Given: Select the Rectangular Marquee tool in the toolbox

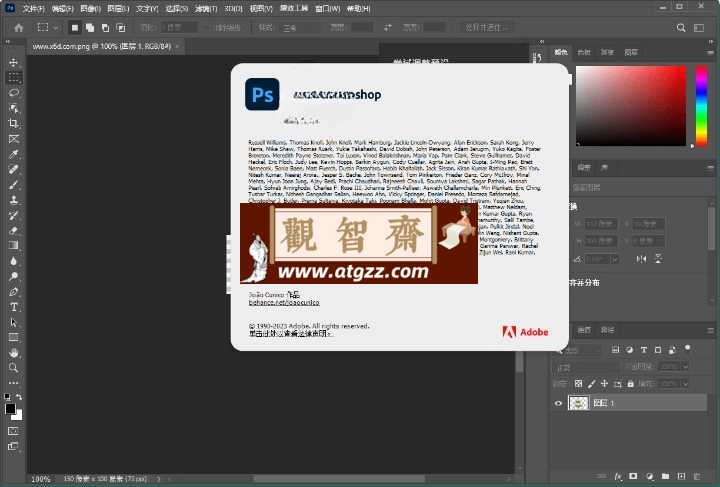Looking at the screenshot, I should point(13,78).
